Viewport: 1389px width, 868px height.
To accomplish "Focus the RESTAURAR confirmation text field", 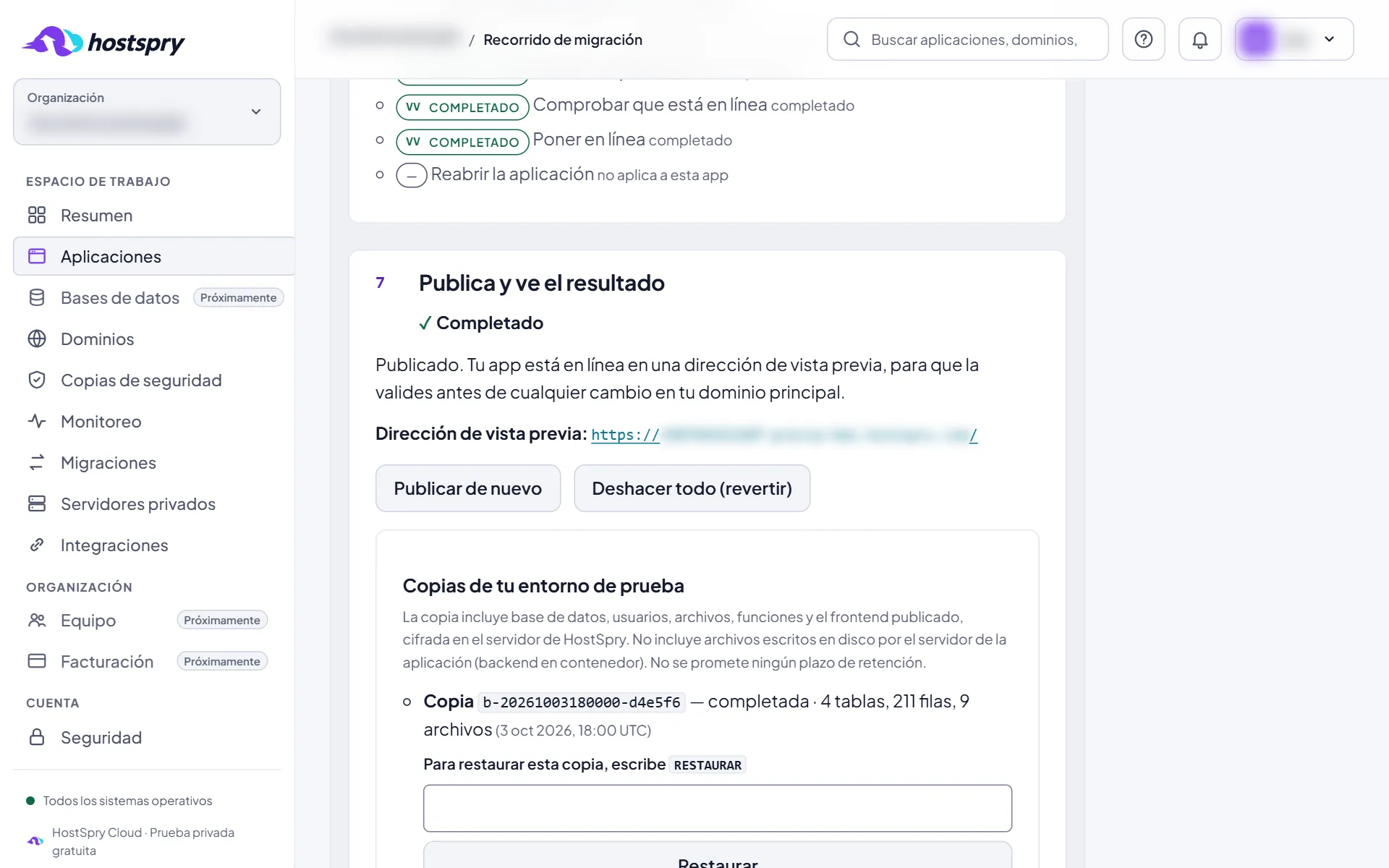I will [718, 808].
